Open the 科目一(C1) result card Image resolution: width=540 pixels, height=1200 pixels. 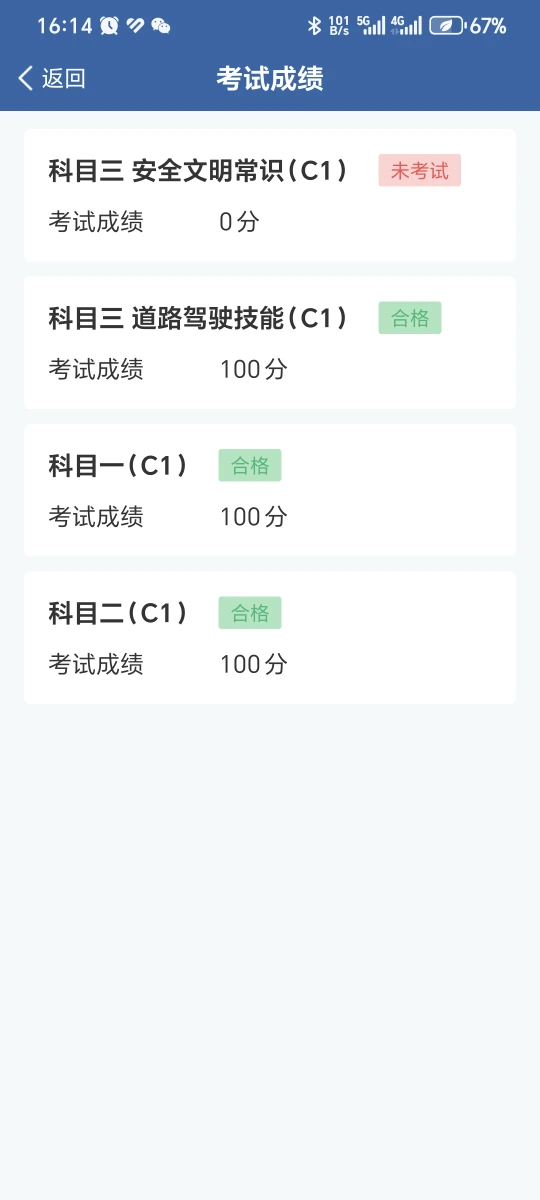[x=270, y=490]
